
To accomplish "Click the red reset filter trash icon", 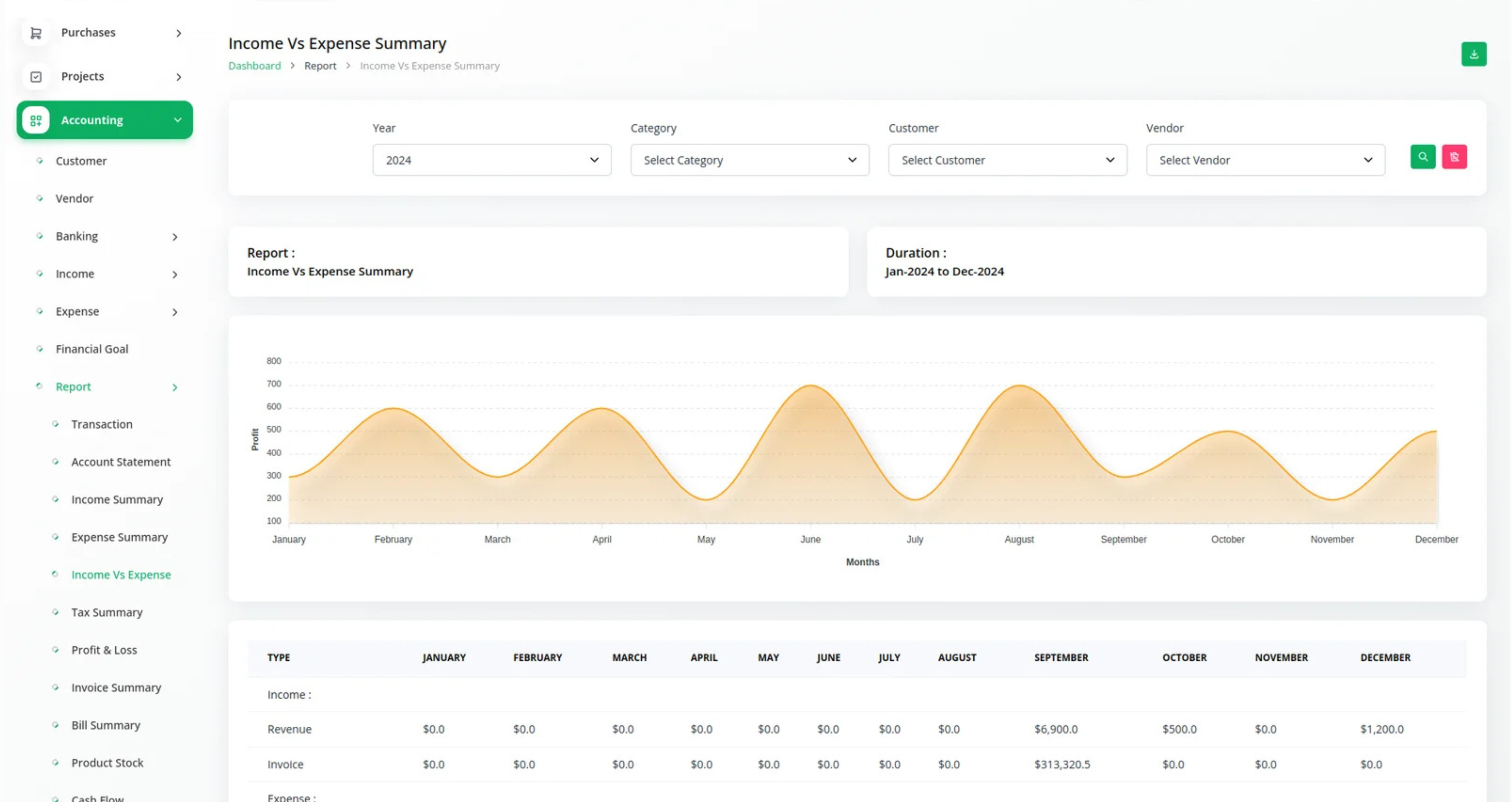I will pyautogui.click(x=1454, y=157).
